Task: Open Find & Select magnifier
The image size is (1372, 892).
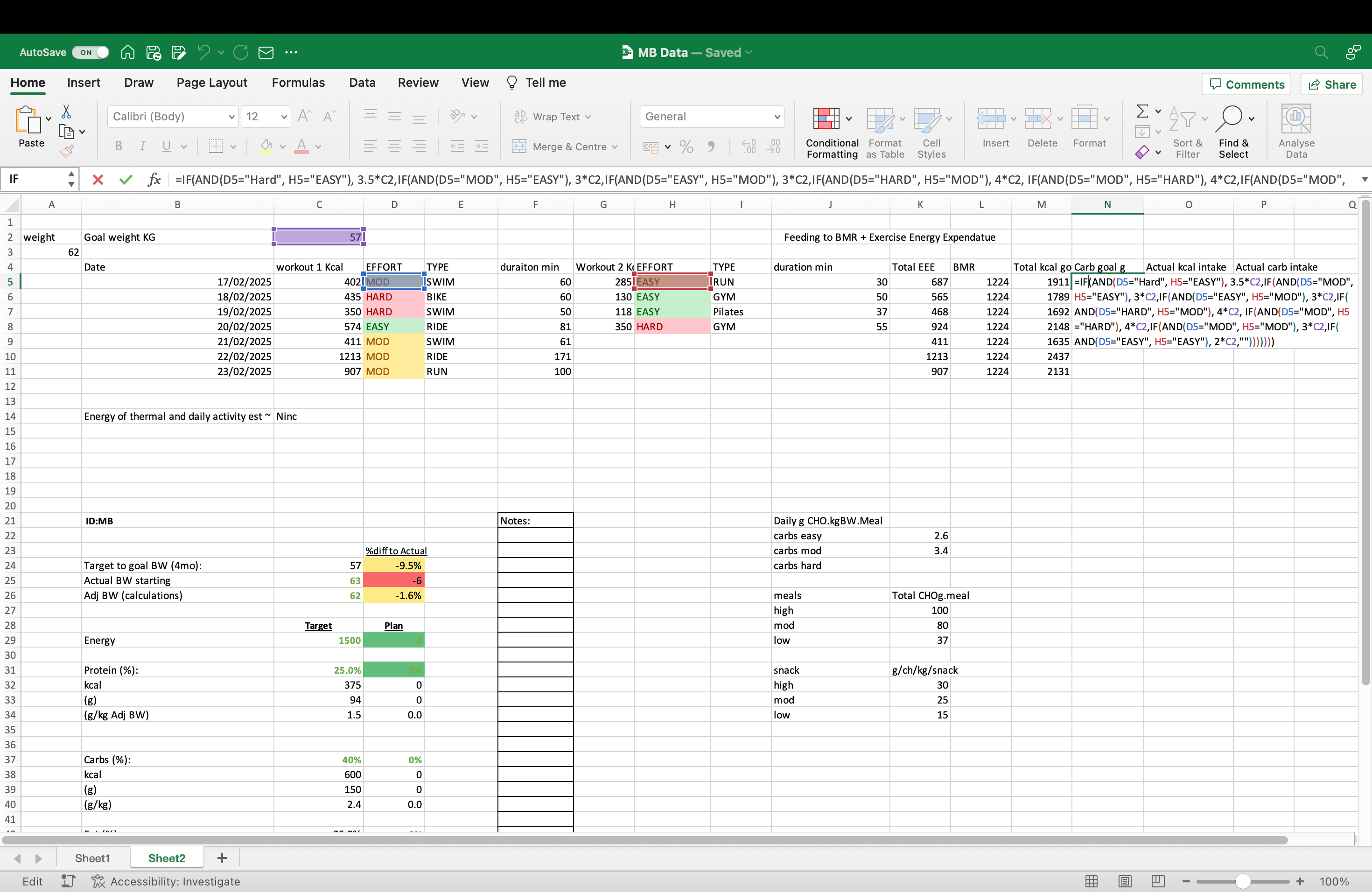Action: tap(1230, 118)
